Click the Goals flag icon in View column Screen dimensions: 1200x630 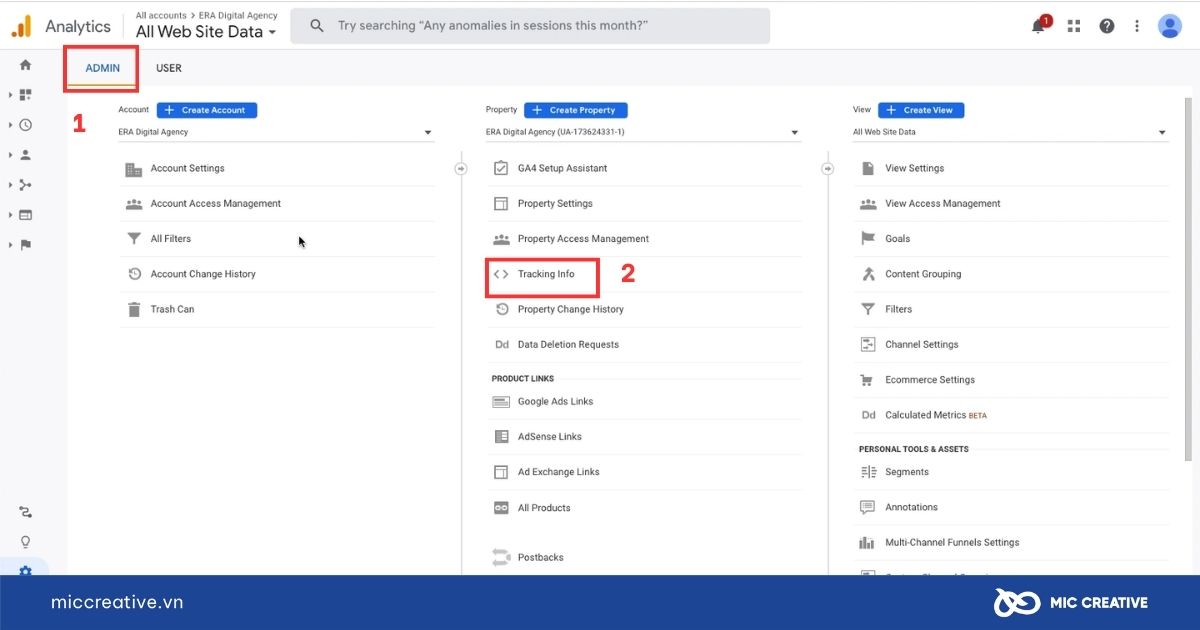[x=868, y=239]
